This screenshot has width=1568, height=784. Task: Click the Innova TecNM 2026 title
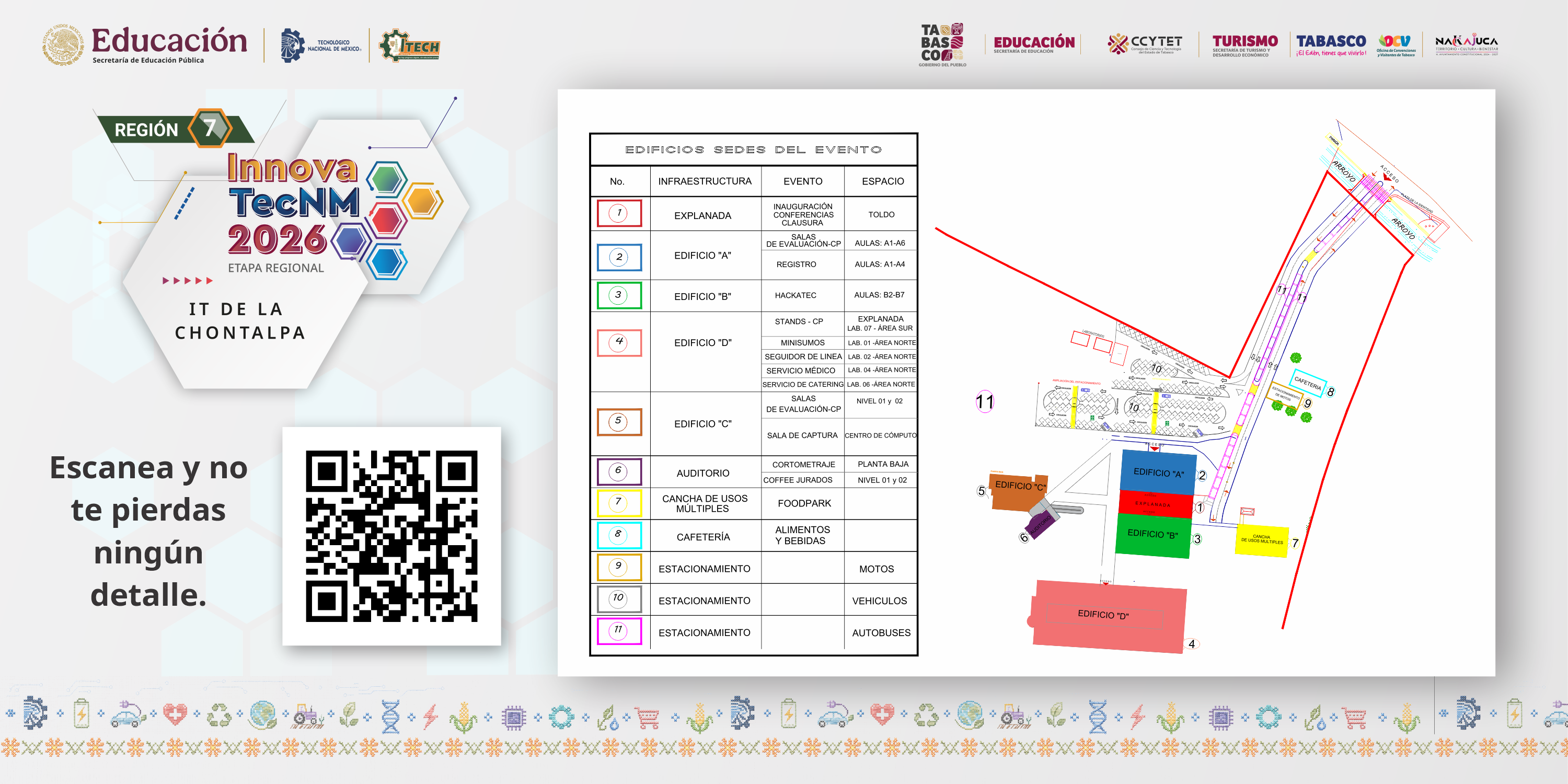click(x=293, y=203)
